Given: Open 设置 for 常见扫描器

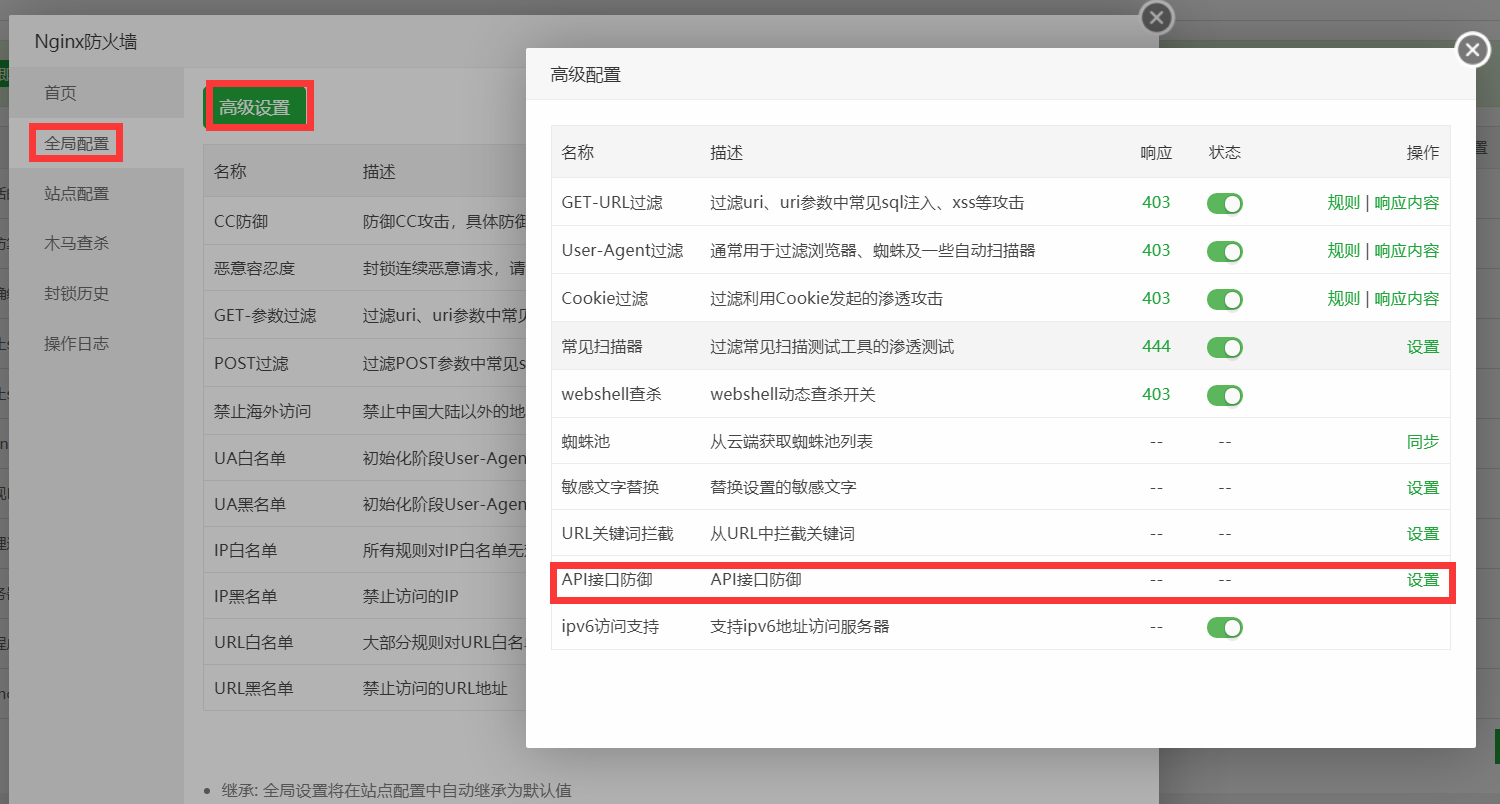Looking at the screenshot, I should pos(1423,346).
